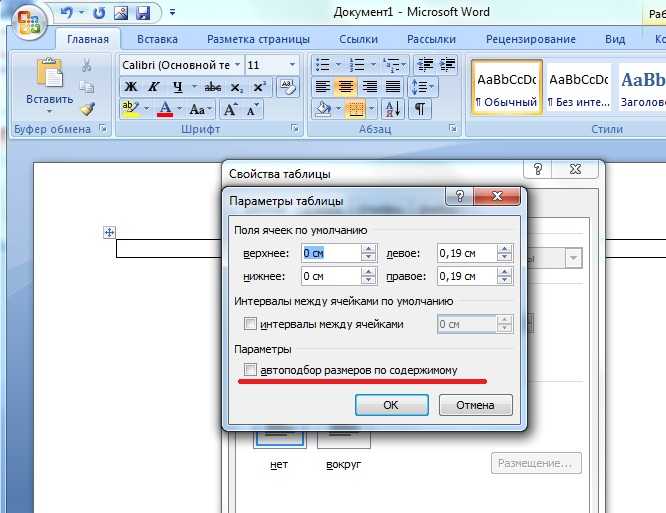Open font name dropdown Calibri

[237, 65]
